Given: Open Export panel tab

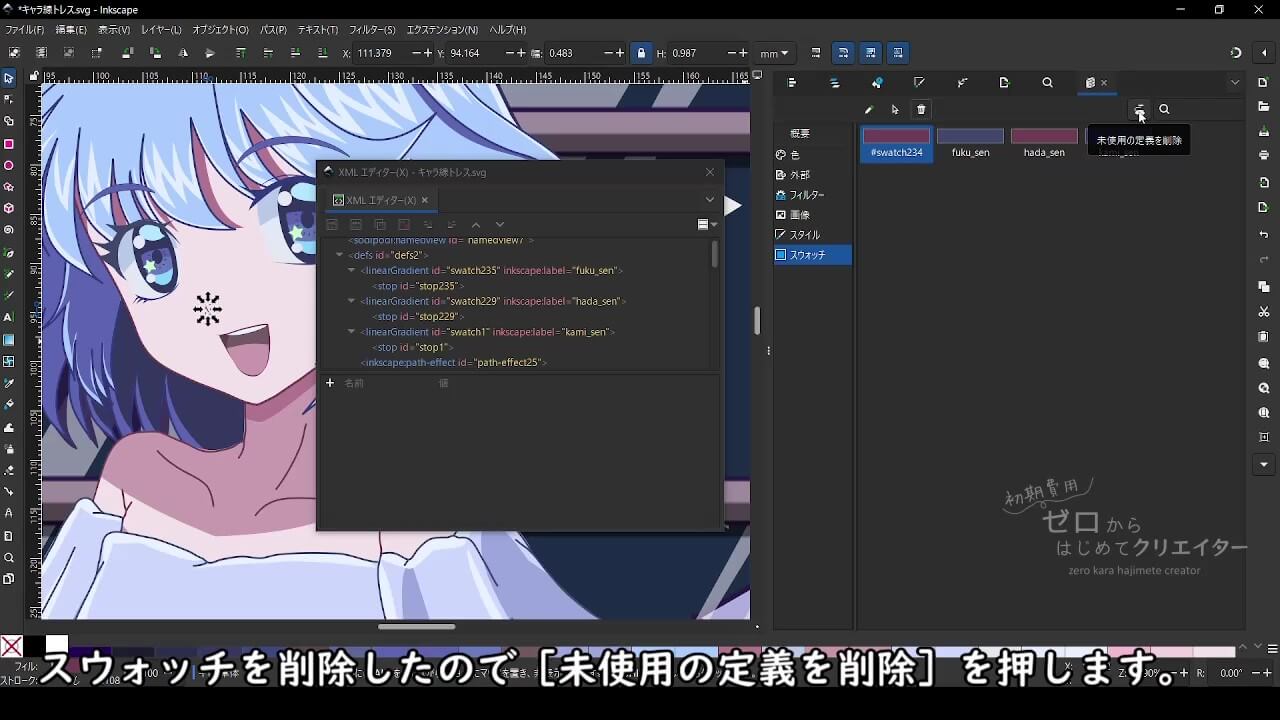Looking at the screenshot, I should click(1005, 83).
